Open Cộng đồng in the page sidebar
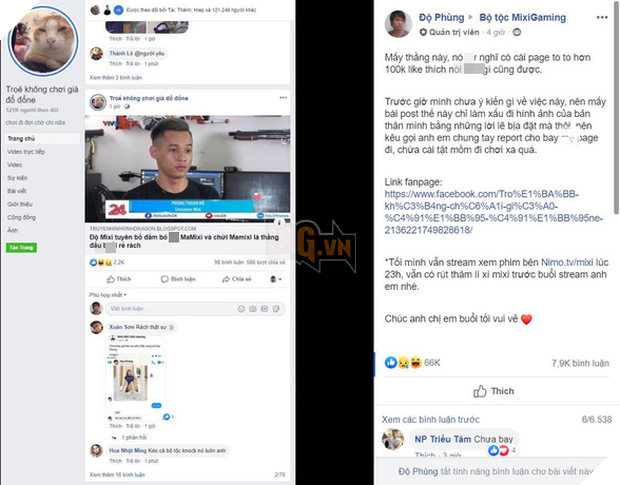Screen dimensions: 620x485 click(21, 217)
